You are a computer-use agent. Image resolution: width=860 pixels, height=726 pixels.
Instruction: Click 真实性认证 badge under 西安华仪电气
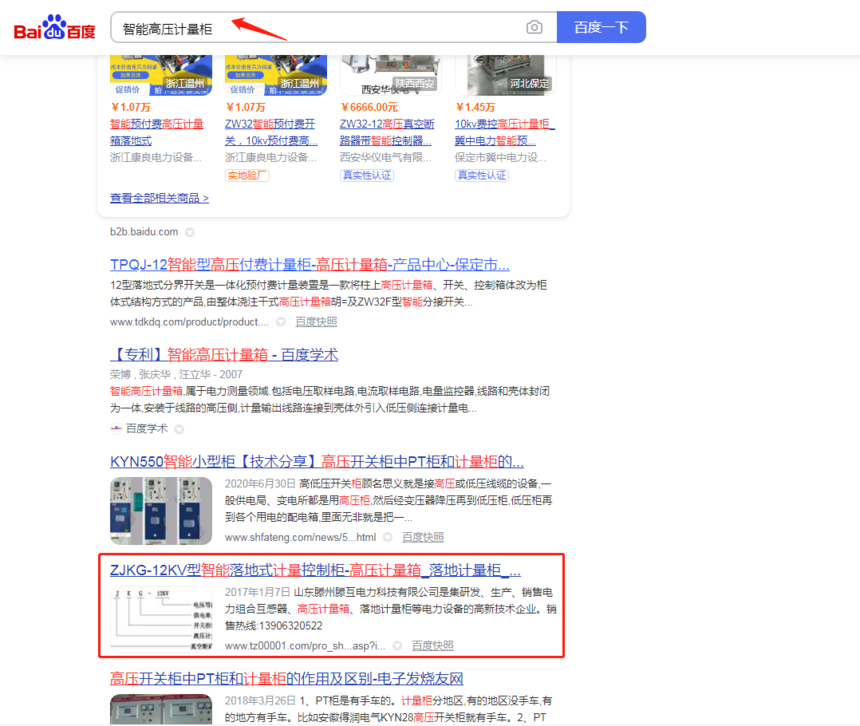click(367, 175)
